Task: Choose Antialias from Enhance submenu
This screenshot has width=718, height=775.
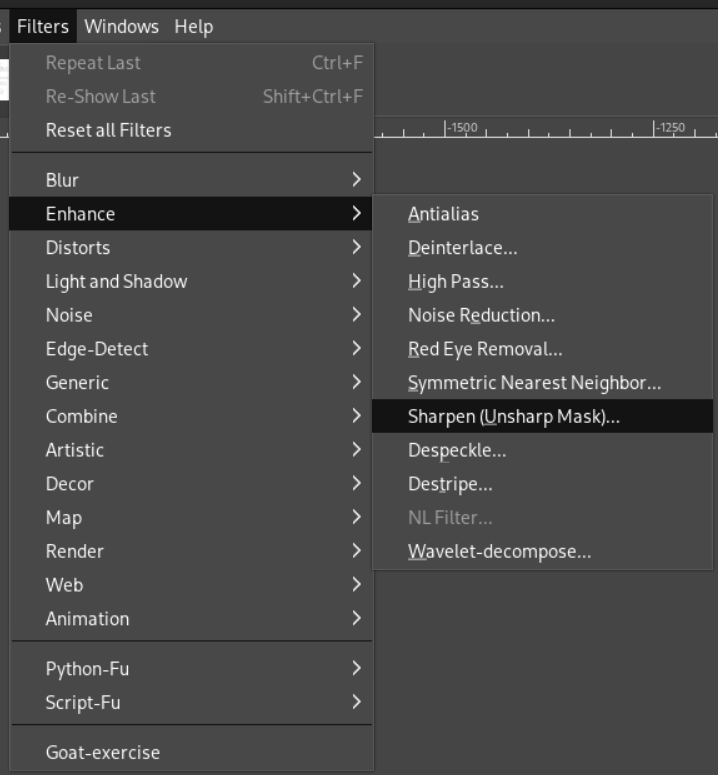Action: point(443,214)
